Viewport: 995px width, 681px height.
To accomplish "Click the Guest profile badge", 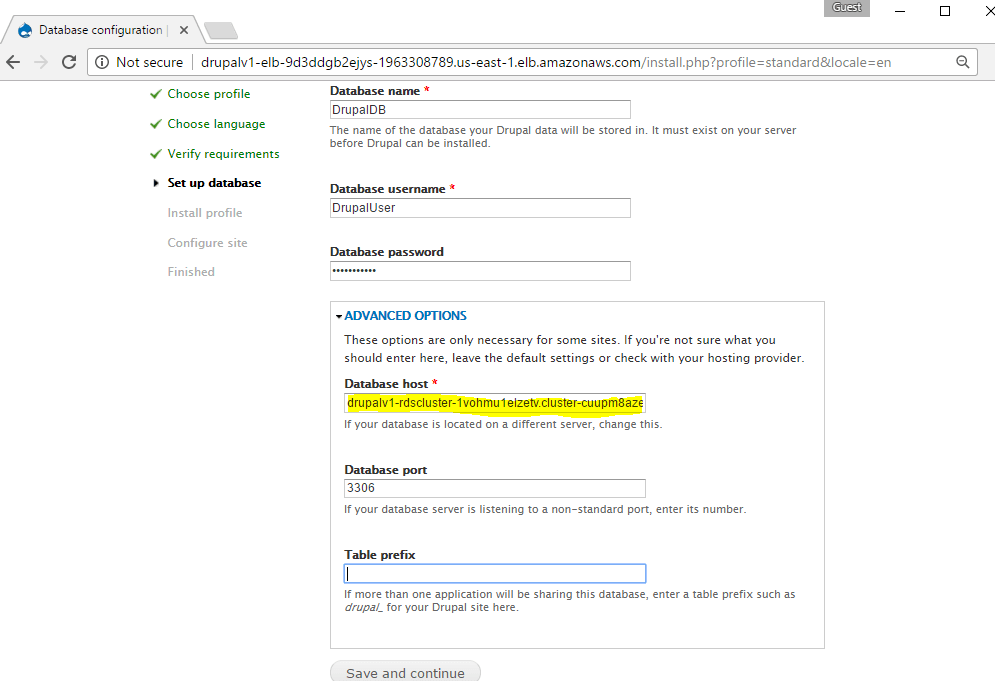I will 847,8.
